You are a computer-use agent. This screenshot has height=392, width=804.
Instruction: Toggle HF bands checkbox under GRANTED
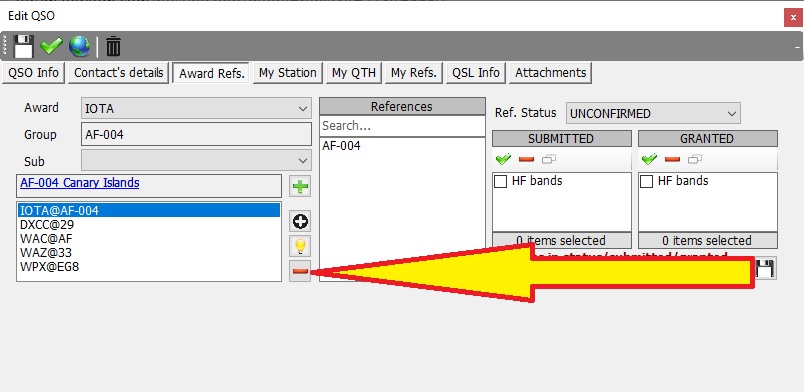point(647,182)
